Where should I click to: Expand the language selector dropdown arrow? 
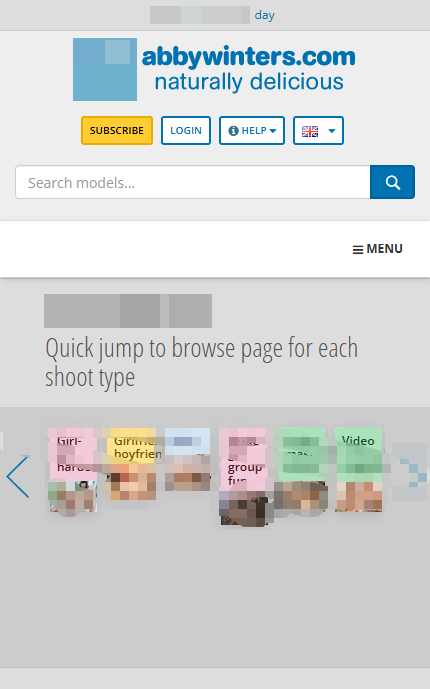pyautogui.click(x=332, y=131)
